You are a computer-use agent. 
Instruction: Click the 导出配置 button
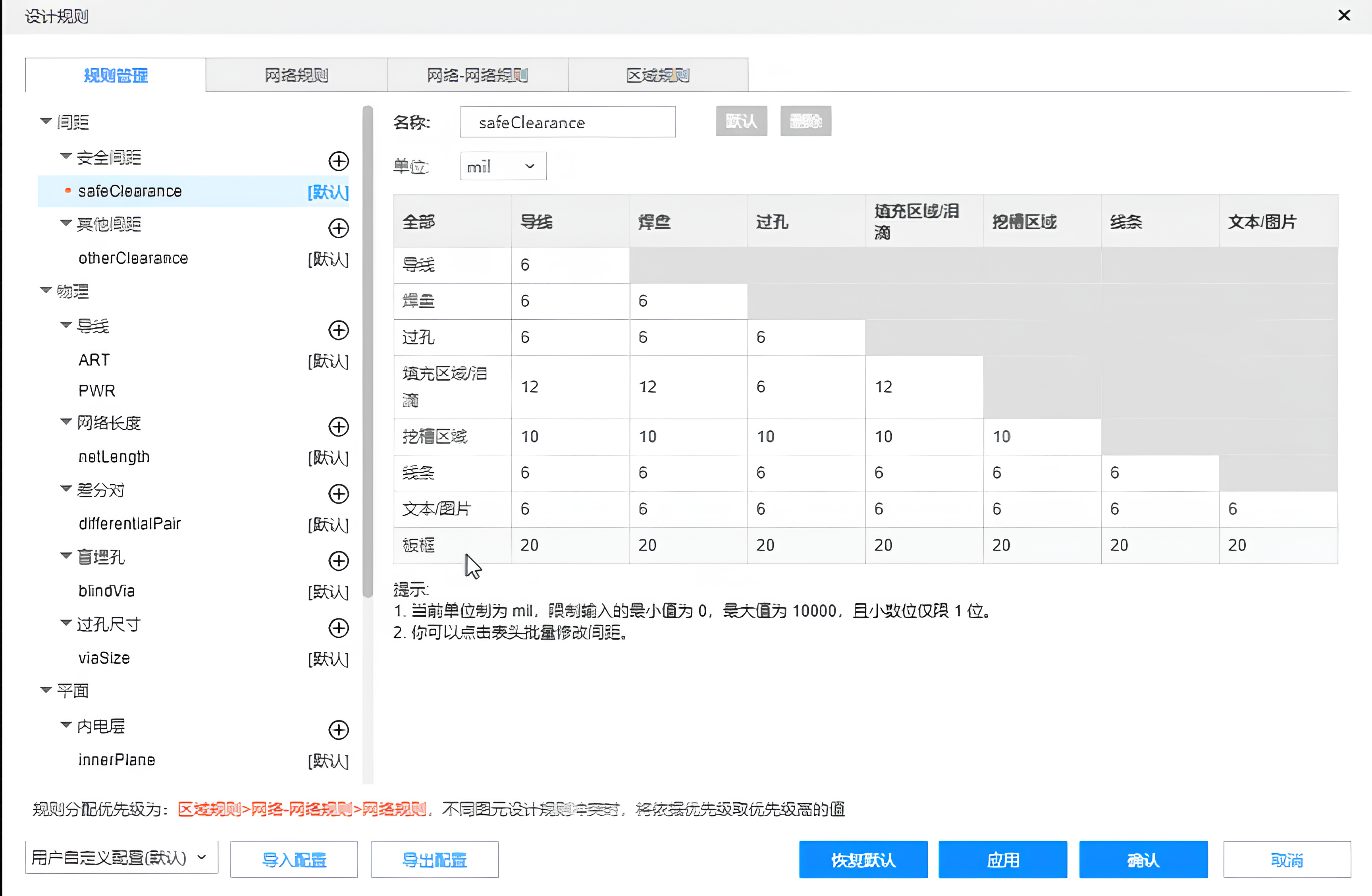pyautogui.click(x=434, y=860)
